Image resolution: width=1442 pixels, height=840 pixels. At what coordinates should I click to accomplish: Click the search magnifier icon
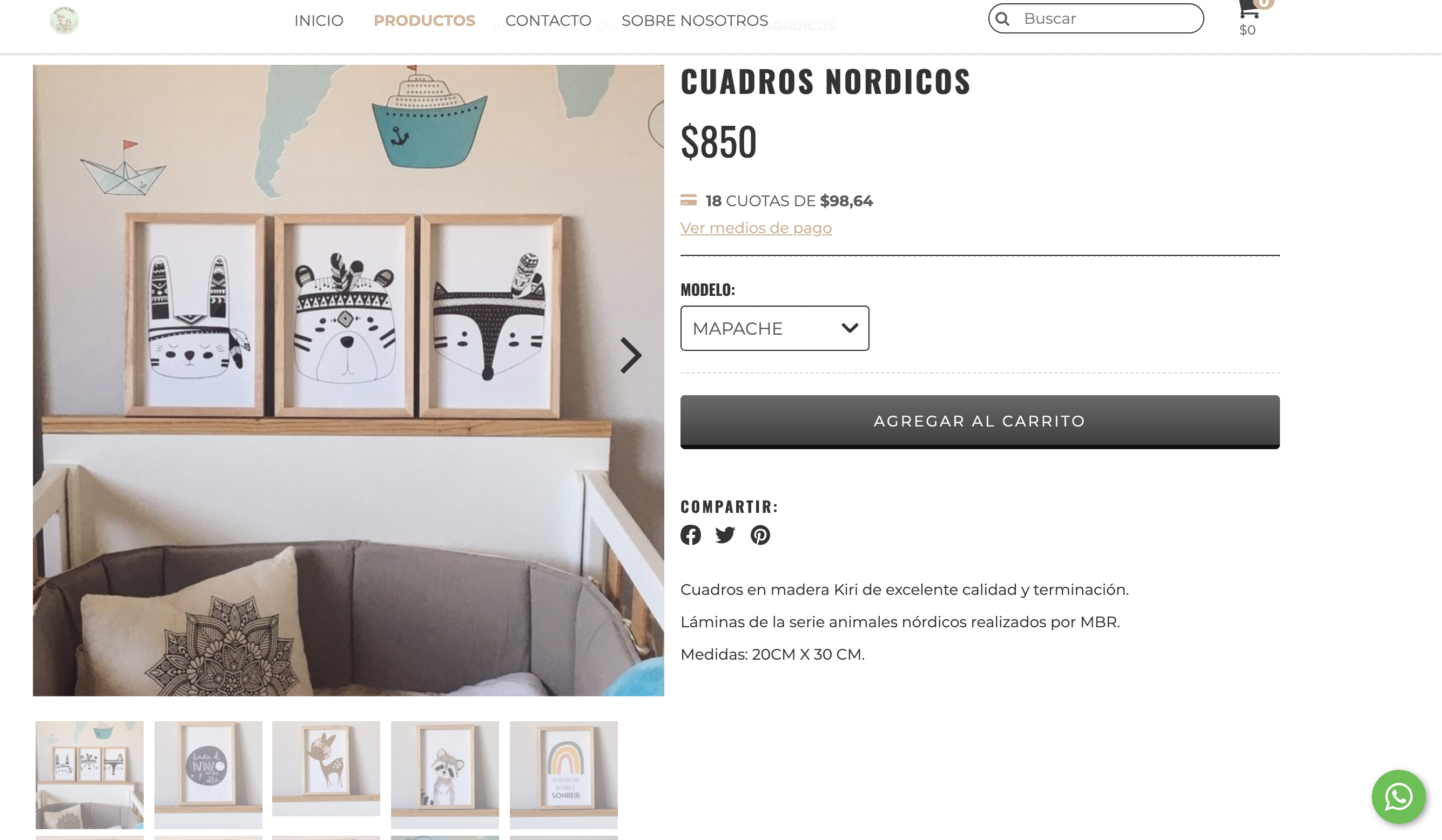(1002, 19)
